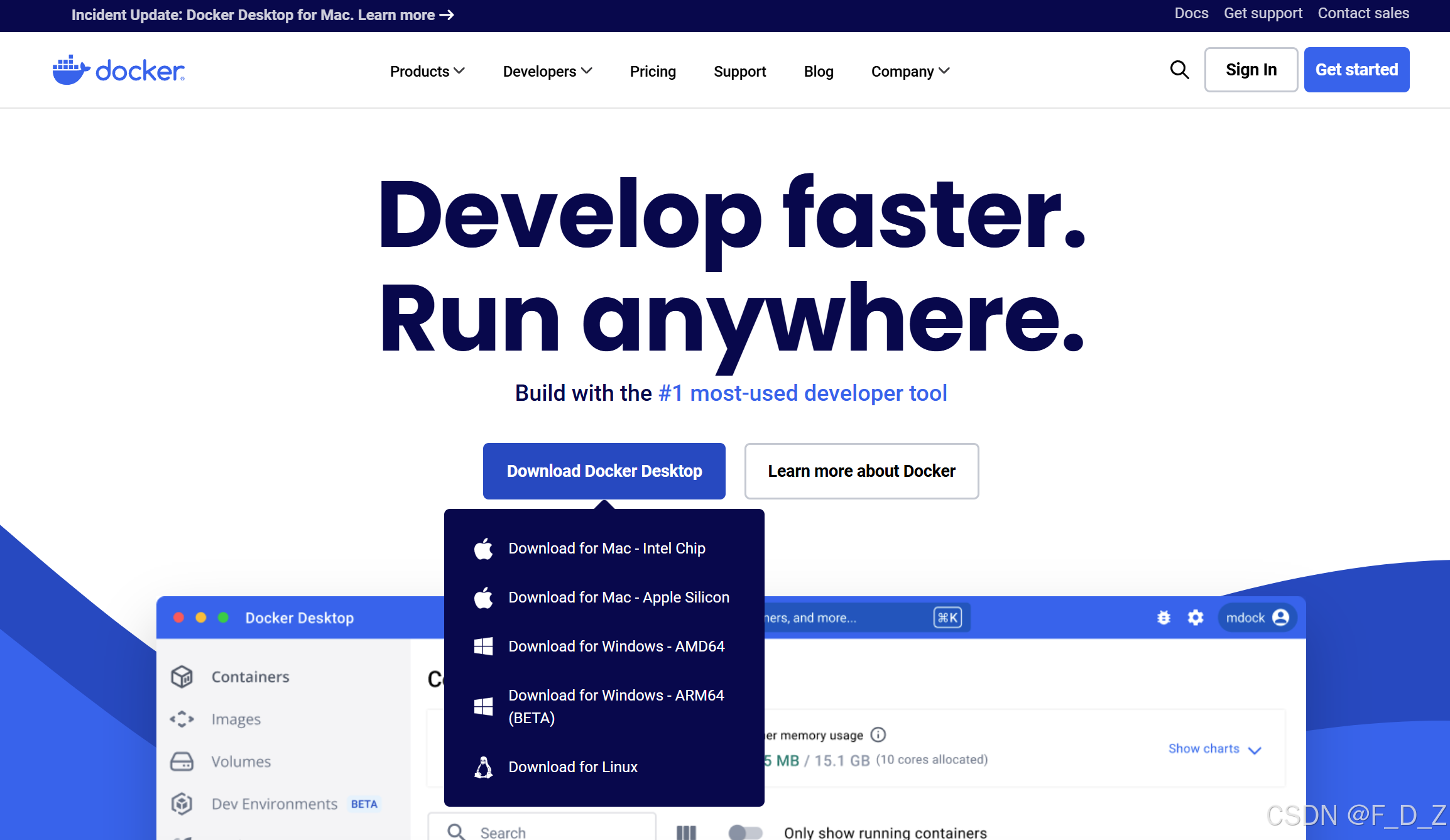
Task: Expand the Products dropdown menu
Action: [x=427, y=71]
